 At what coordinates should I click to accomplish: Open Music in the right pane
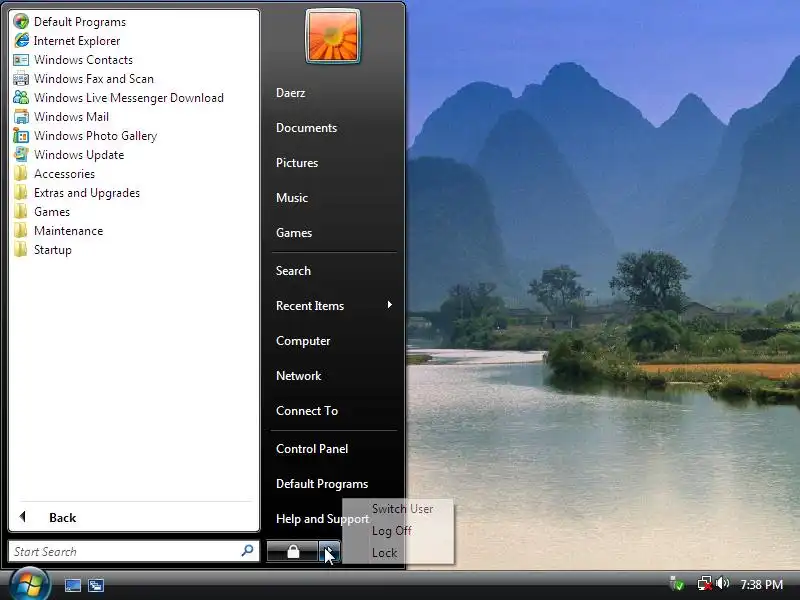coord(292,198)
